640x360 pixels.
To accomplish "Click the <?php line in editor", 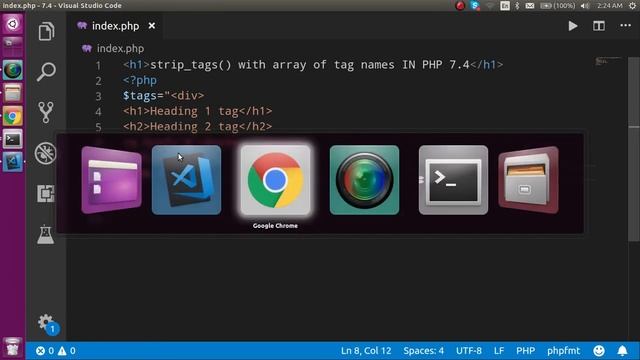I will [x=140, y=80].
